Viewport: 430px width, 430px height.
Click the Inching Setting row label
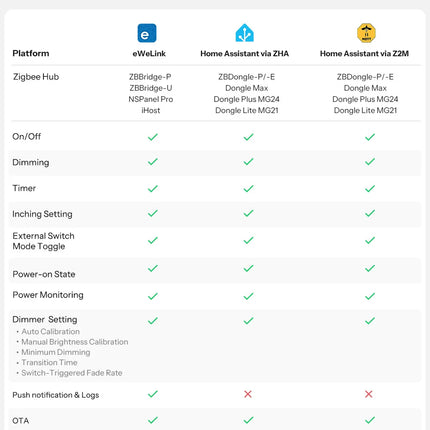(x=42, y=214)
